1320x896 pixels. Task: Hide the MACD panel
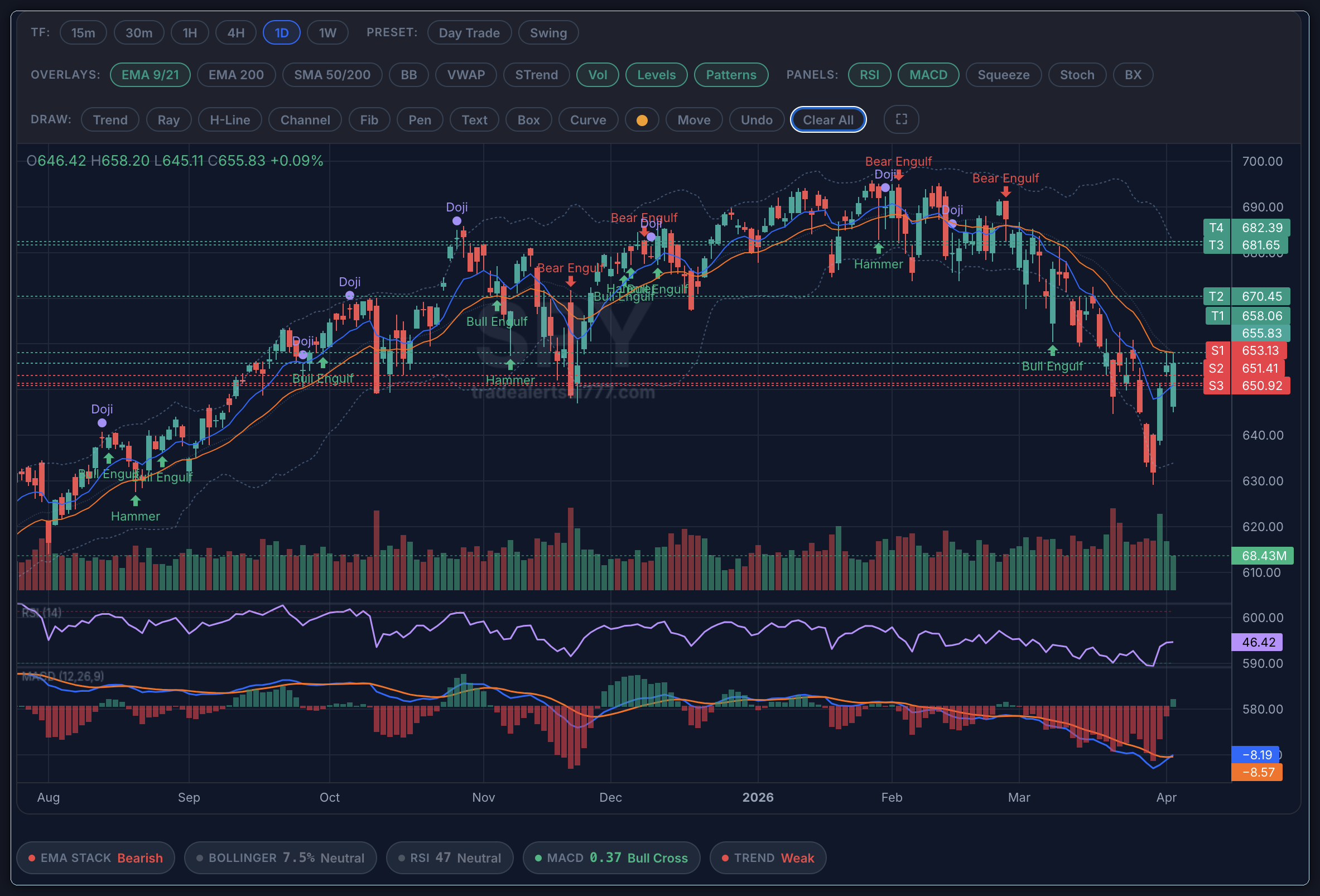[x=929, y=74]
